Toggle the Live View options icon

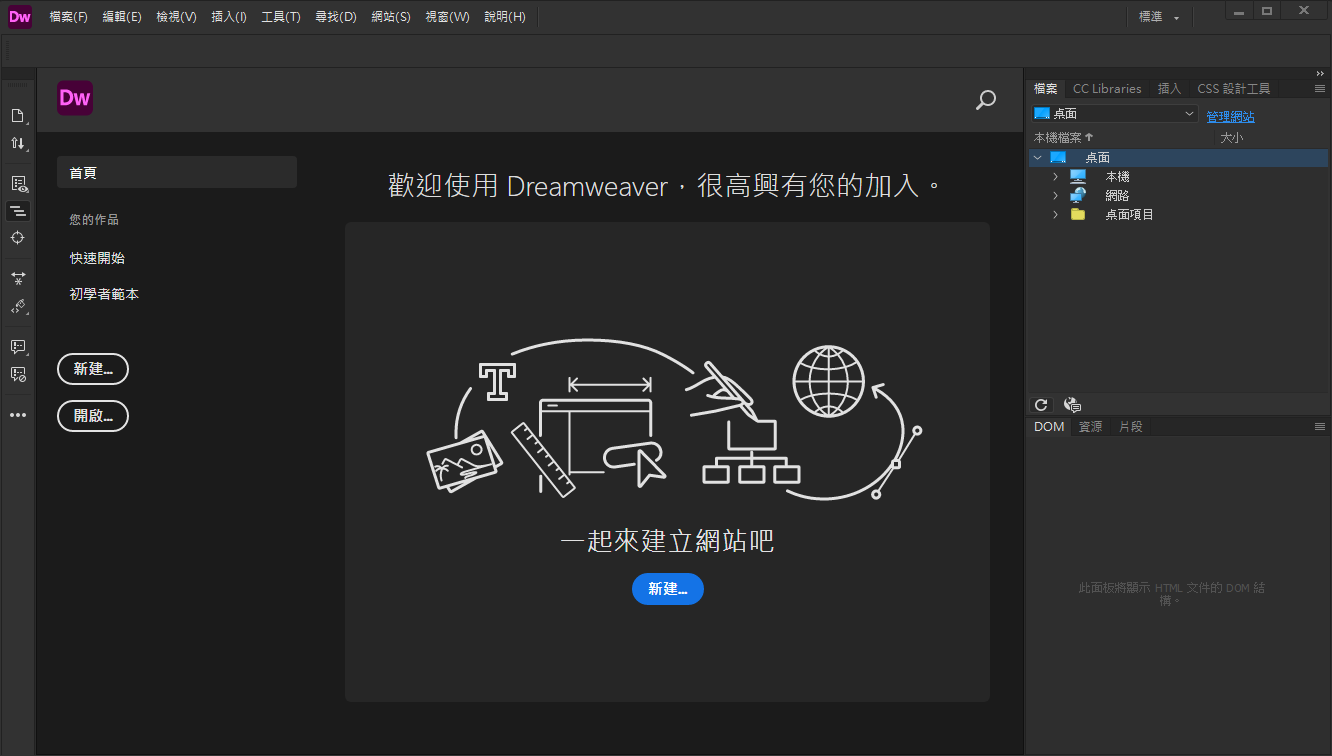point(18,184)
